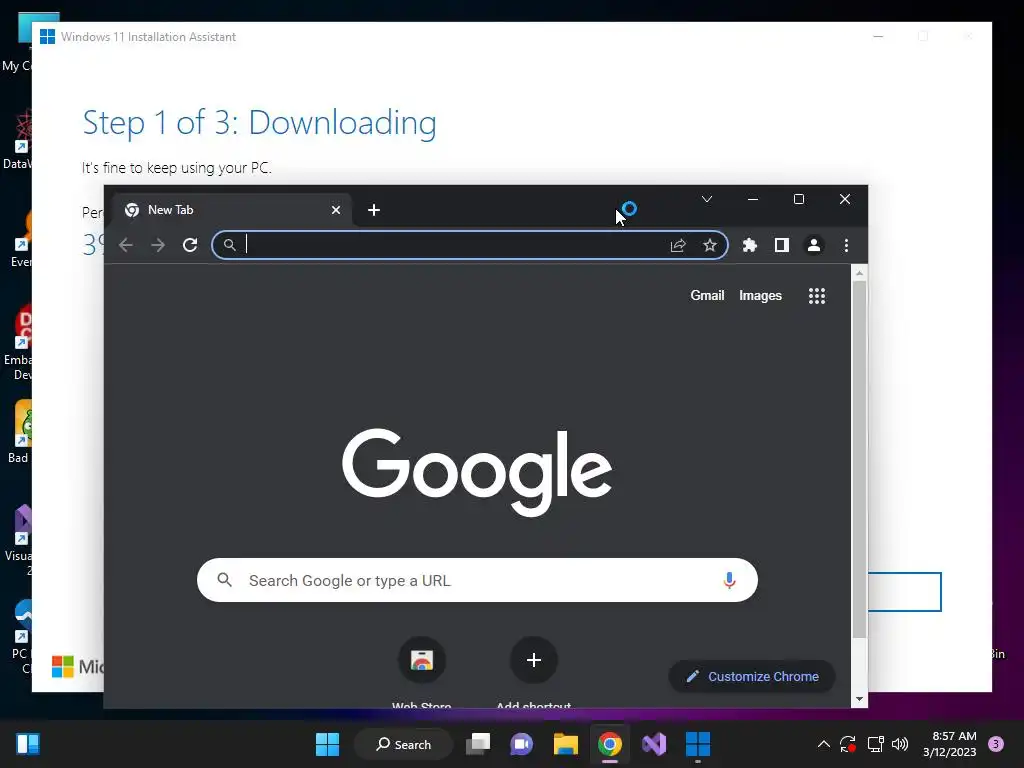Open the Windows Start menu
1024x768 pixels.
coord(327,744)
